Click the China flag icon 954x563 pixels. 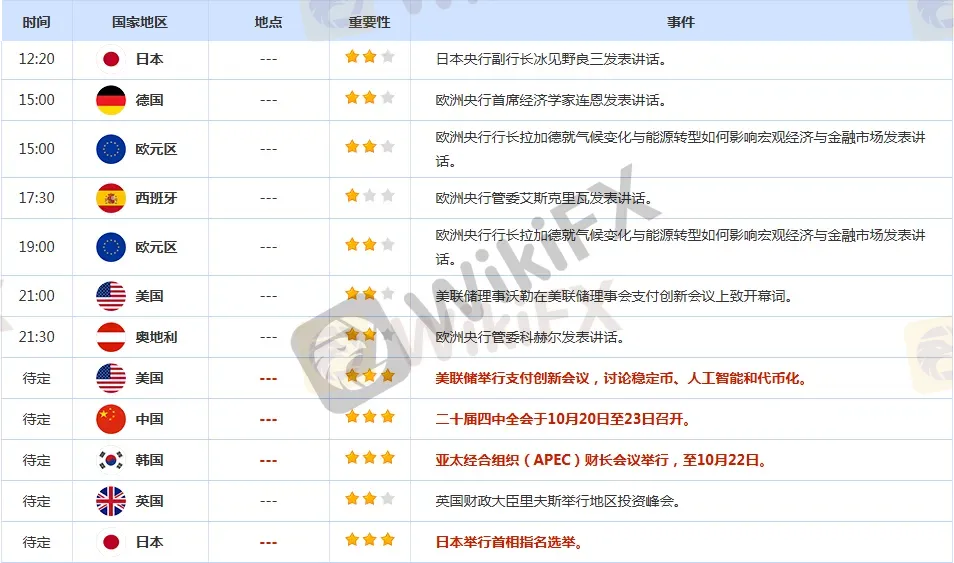click(x=111, y=419)
